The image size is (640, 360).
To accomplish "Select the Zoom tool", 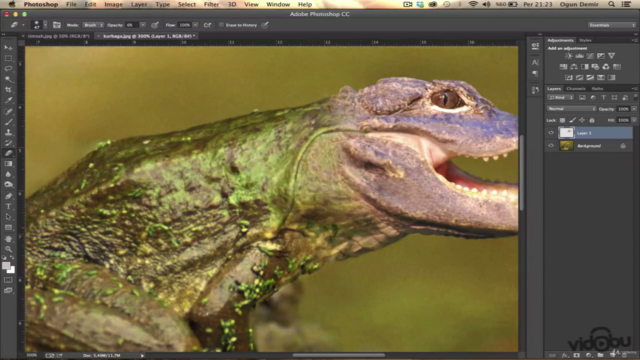I will tap(8, 249).
